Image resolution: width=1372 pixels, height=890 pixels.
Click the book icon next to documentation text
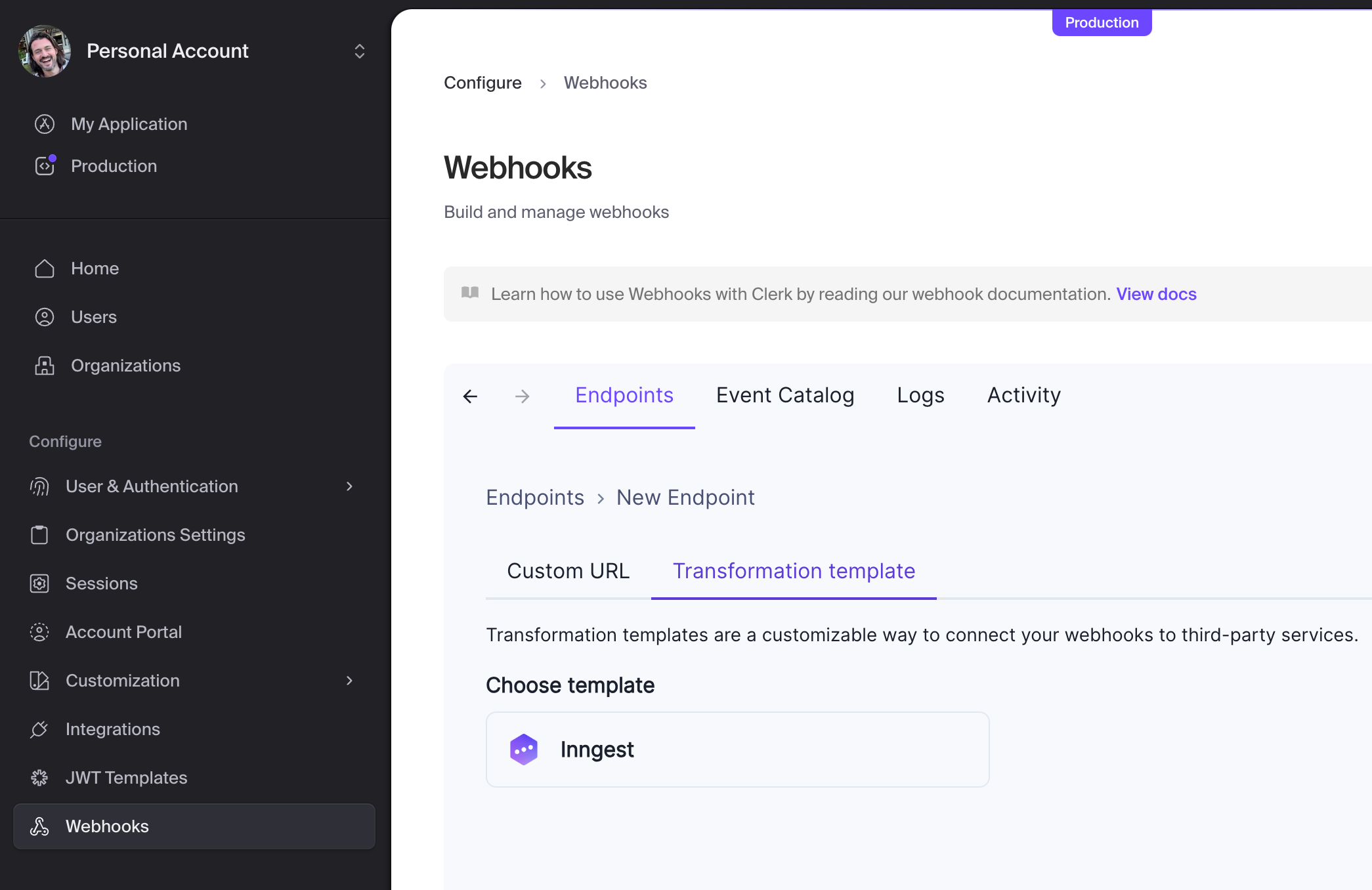[x=470, y=293]
